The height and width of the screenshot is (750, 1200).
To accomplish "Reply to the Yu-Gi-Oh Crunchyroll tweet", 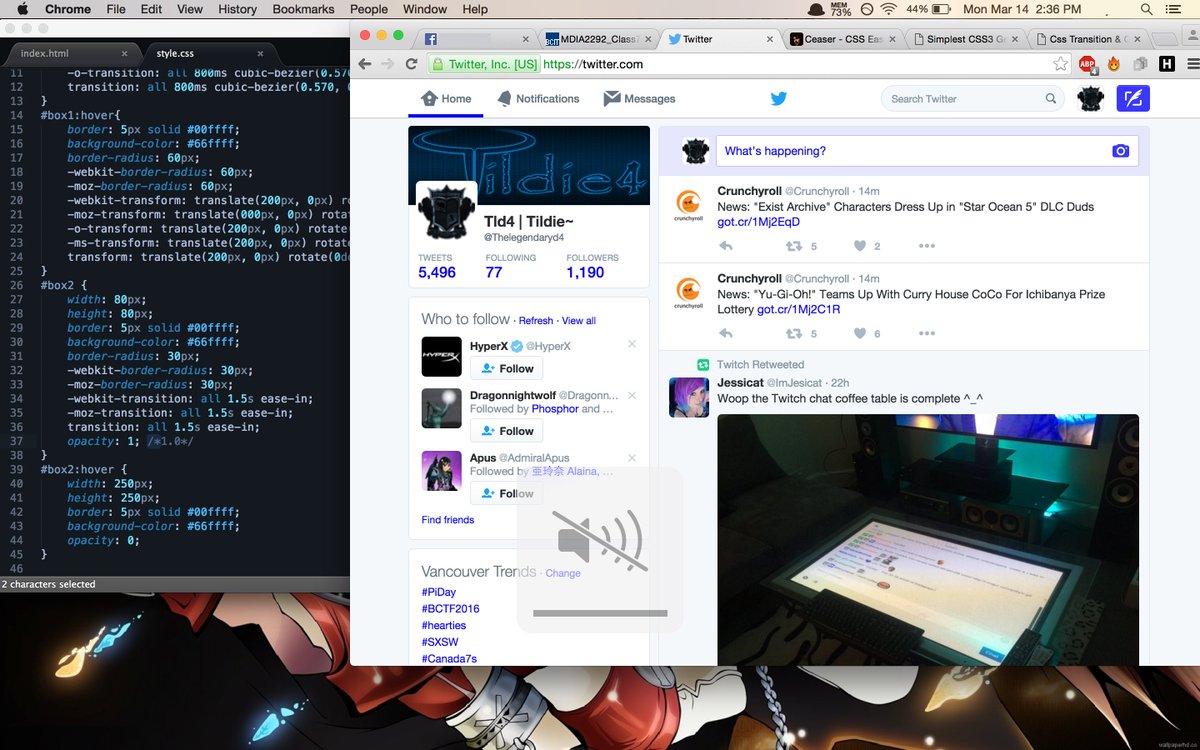I will (x=726, y=334).
